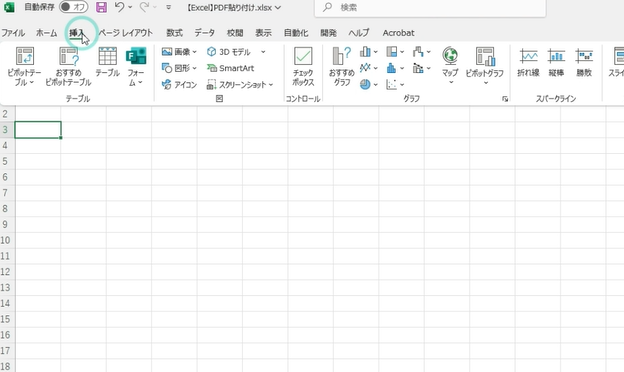
Task: Switch to the 表示 tab
Action: 263,33
